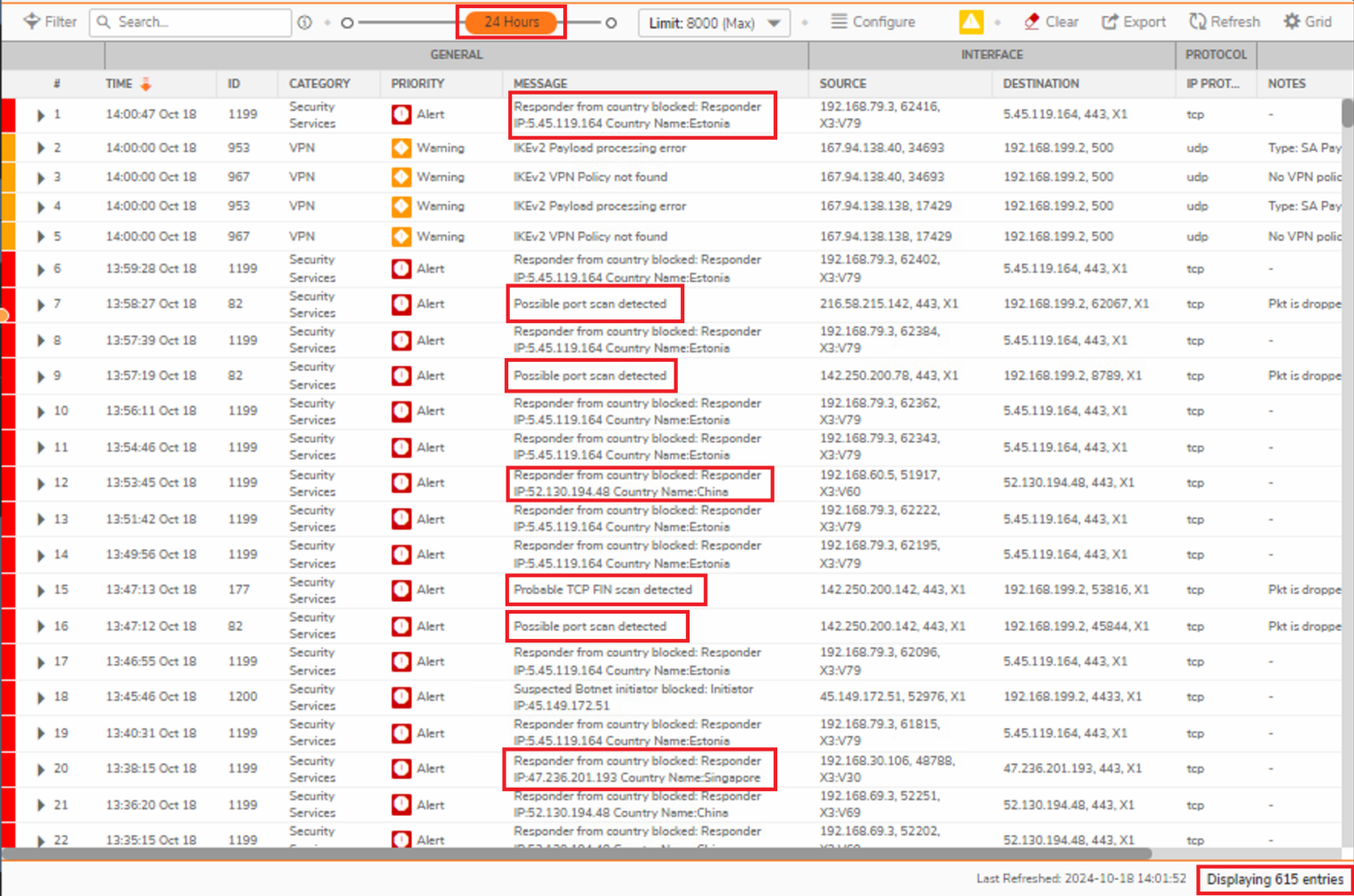Open the Configure menu
1354x896 pixels.
point(873,22)
